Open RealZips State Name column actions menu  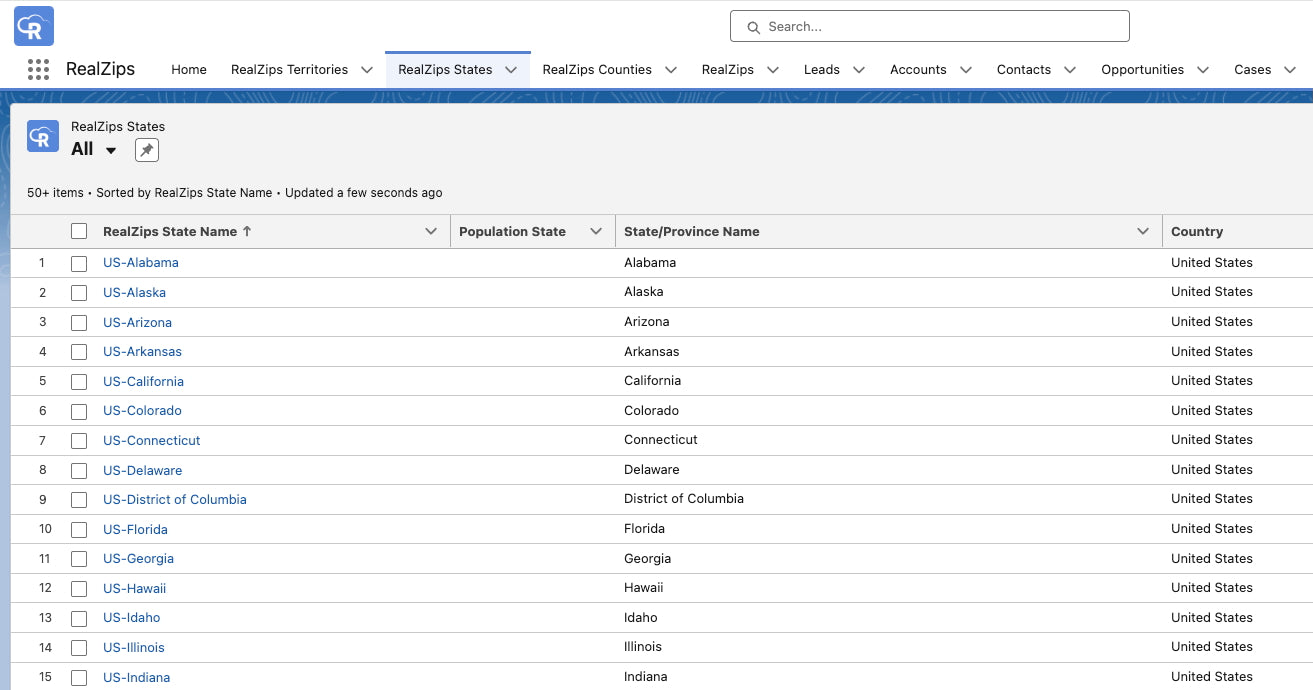431,231
